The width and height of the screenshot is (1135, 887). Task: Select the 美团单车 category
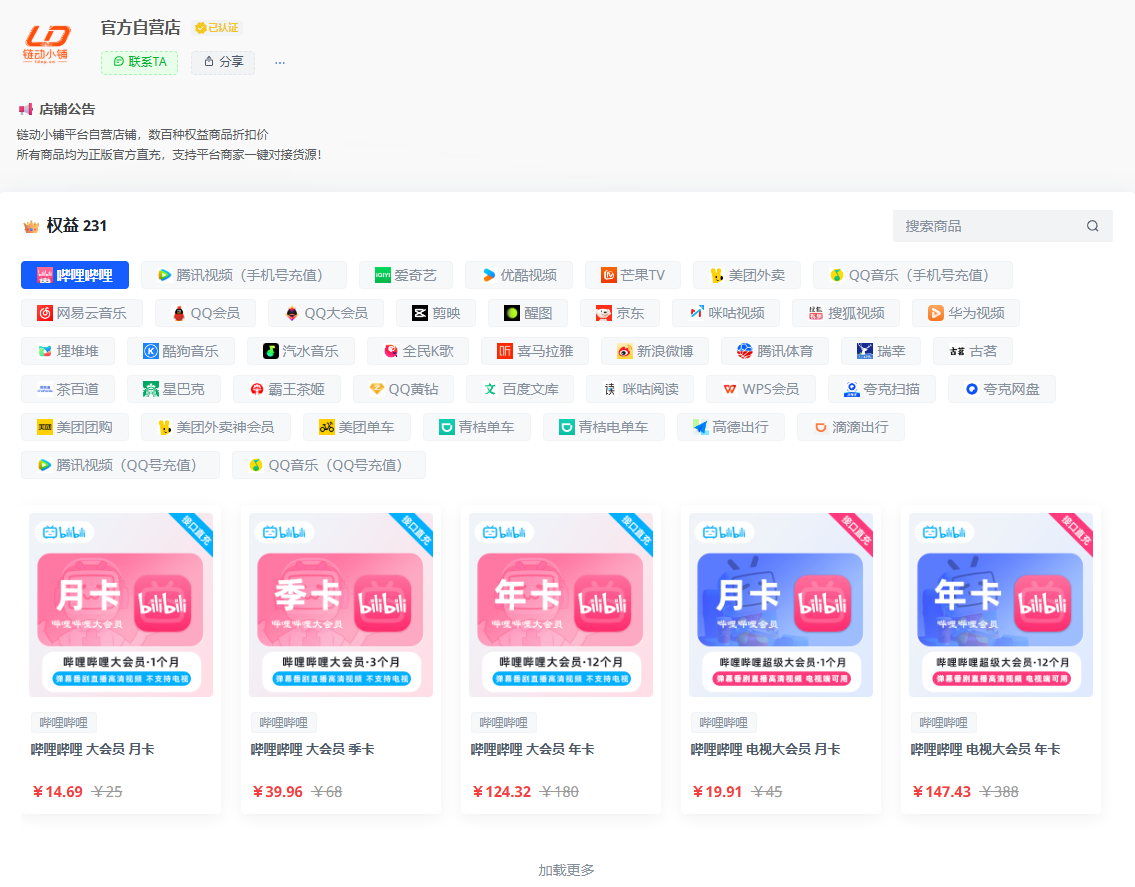pyautogui.click(x=357, y=427)
